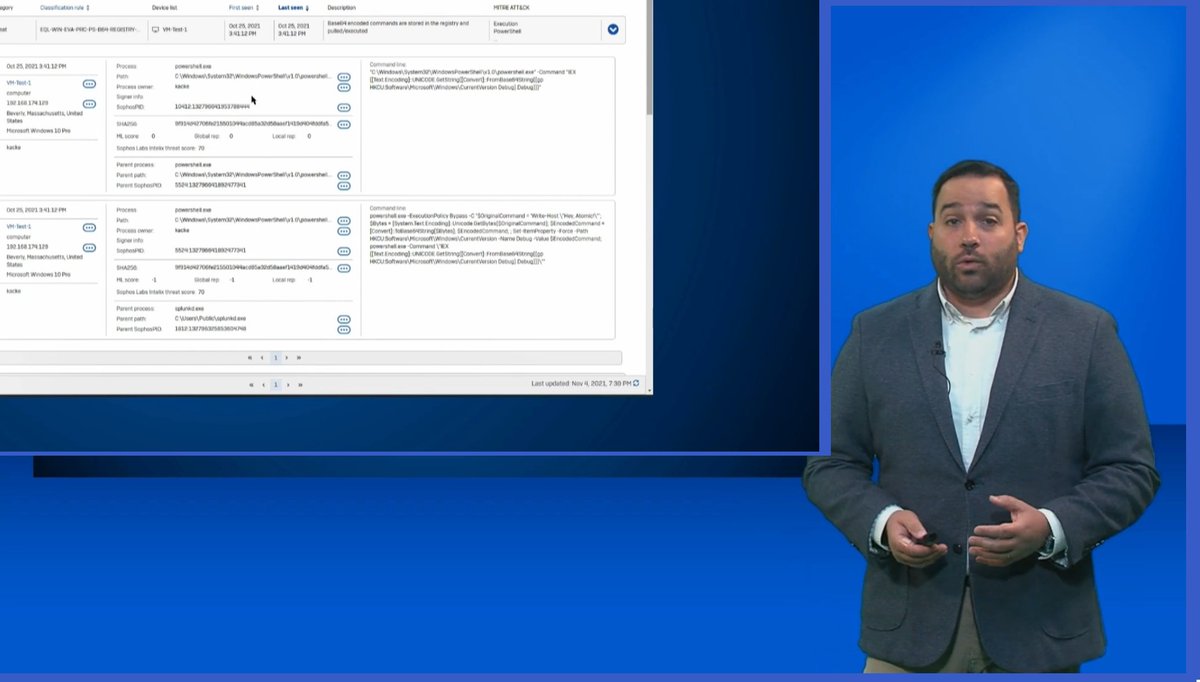Open the ellipsis beside VM-Test-1 in the 10412 process card
The width and height of the screenshot is (1200, 682).
tap(89, 84)
